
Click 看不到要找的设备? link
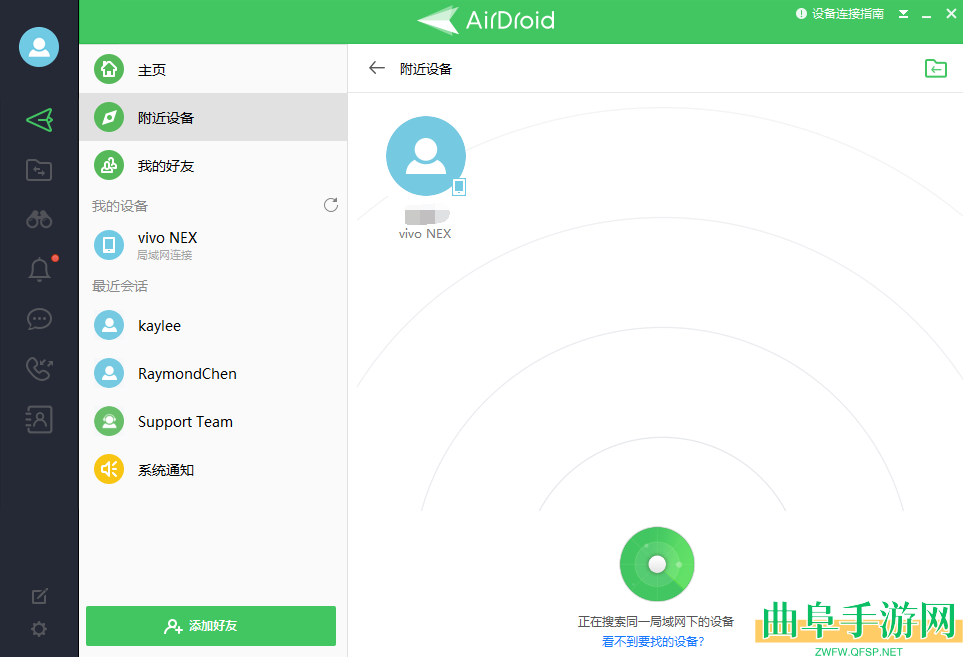[x=653, y=642]
